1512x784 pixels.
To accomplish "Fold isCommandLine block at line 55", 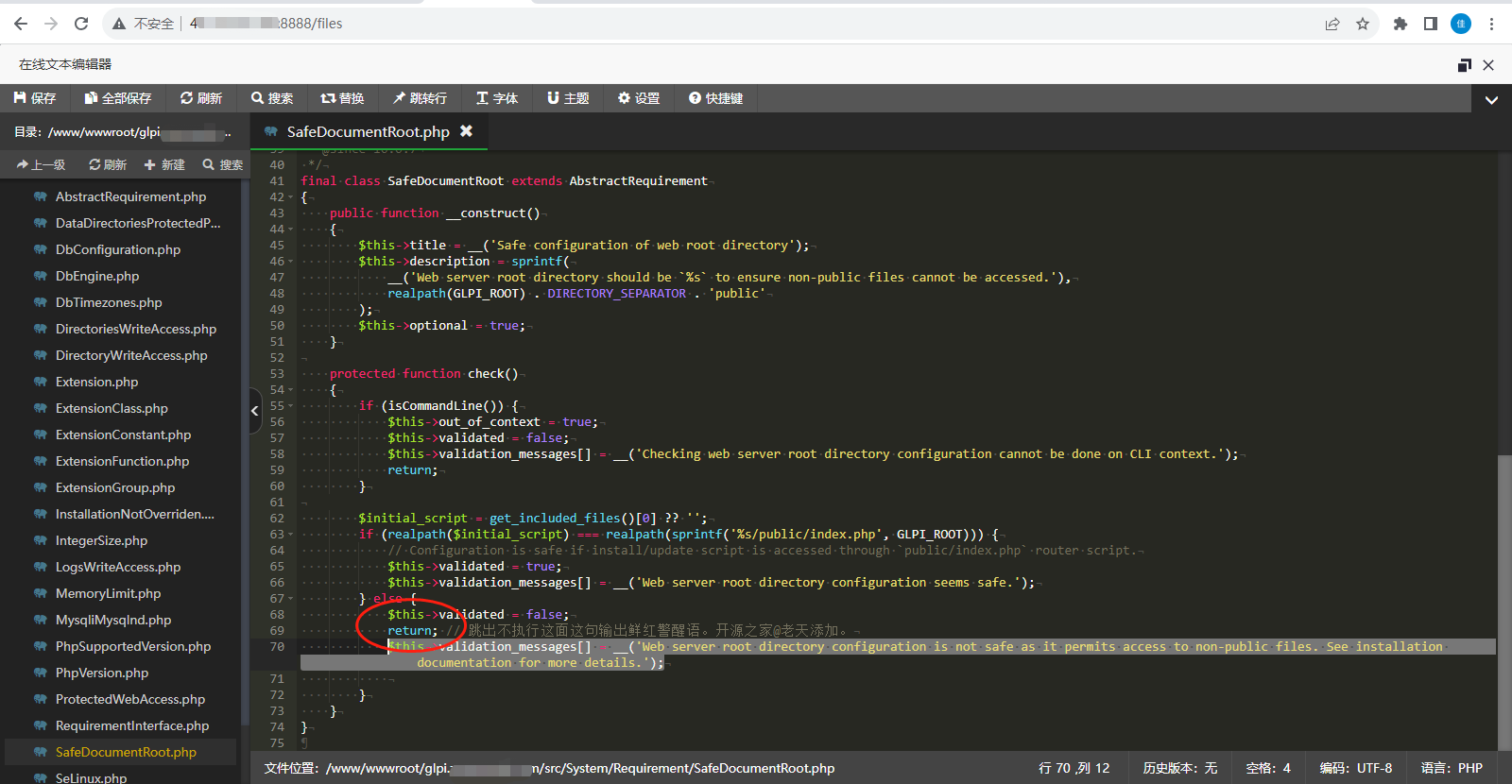I will coord(291,406).
